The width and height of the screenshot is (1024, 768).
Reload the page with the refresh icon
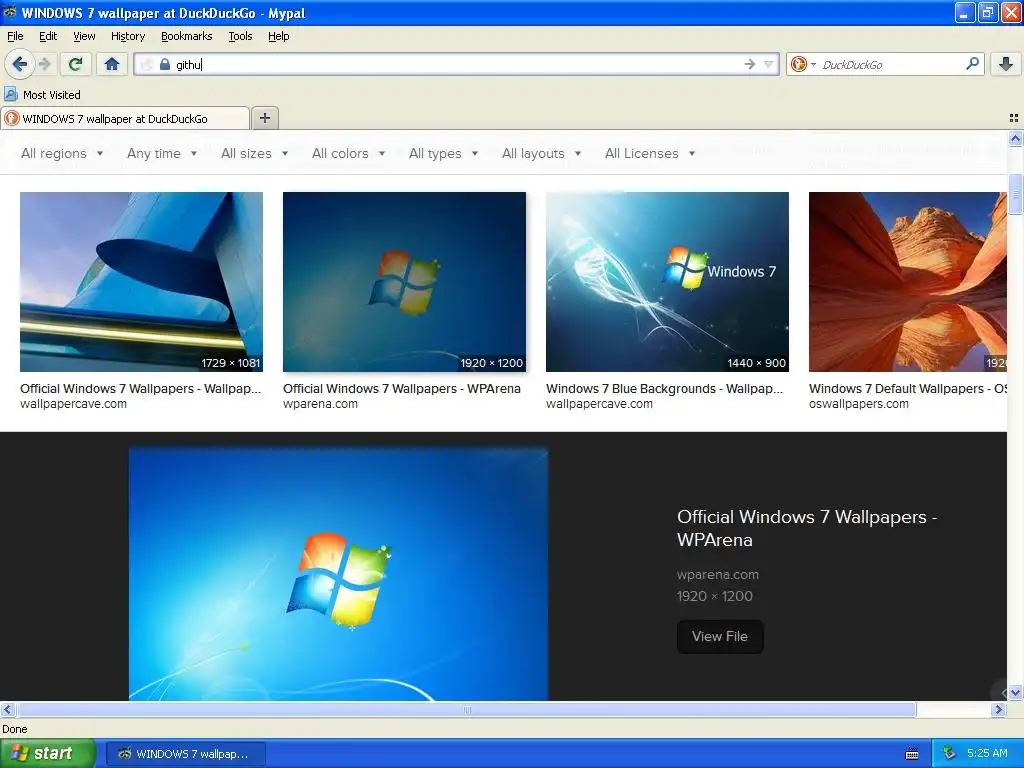click(x=76, y=64)
